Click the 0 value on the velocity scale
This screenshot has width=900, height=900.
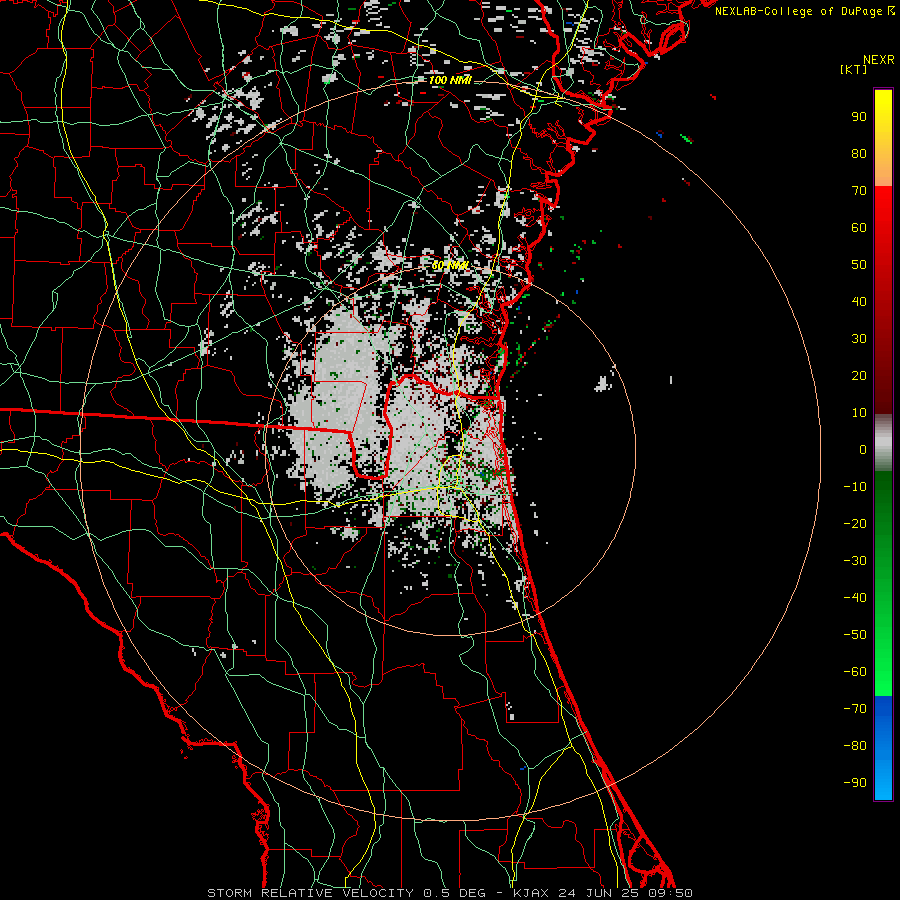coord(863,450)
